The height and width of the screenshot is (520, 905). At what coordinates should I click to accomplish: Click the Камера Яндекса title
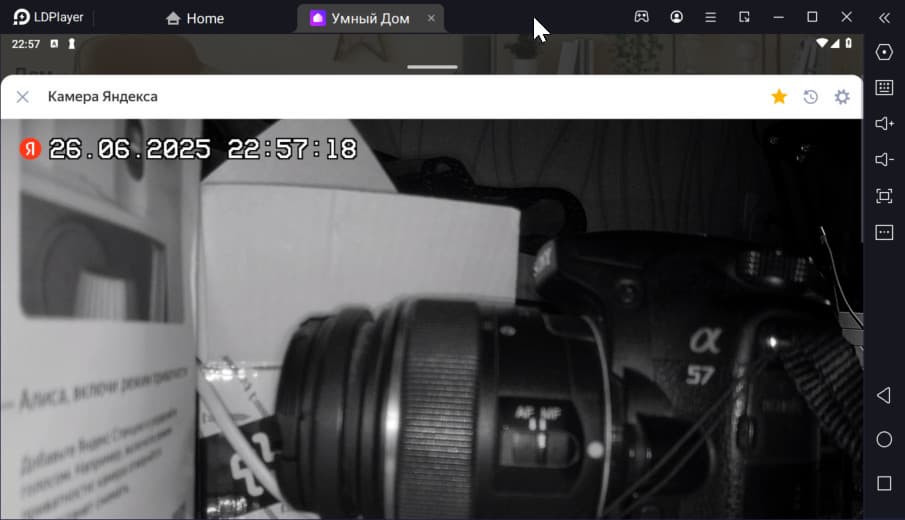(x=103, y=96)
